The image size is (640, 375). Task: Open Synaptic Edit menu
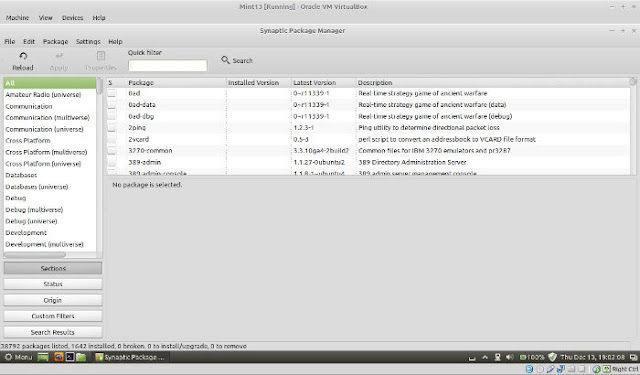[29, 42]
